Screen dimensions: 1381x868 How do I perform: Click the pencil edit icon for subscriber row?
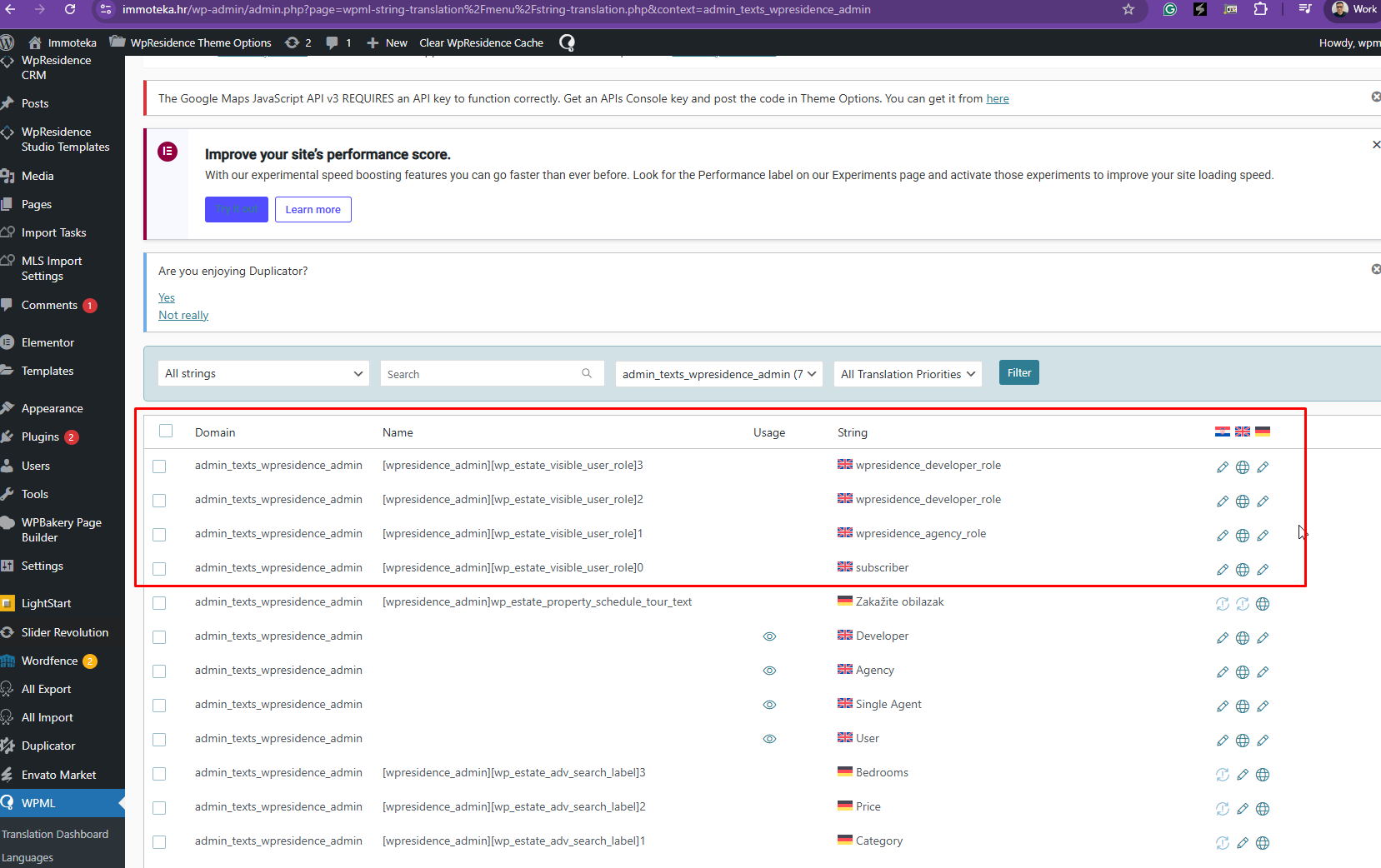(x=1222, y=570)
